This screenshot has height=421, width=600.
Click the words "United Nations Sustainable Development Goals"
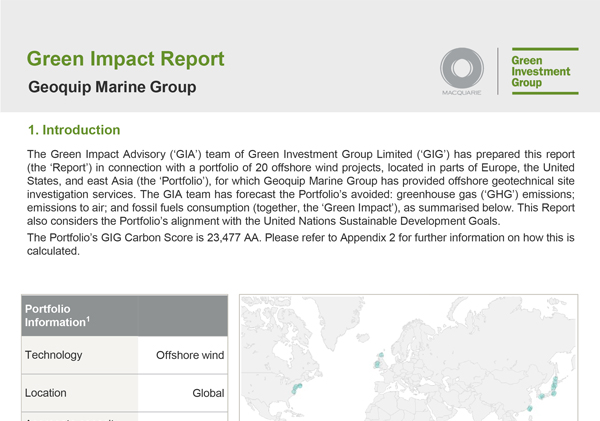[381, 221]
